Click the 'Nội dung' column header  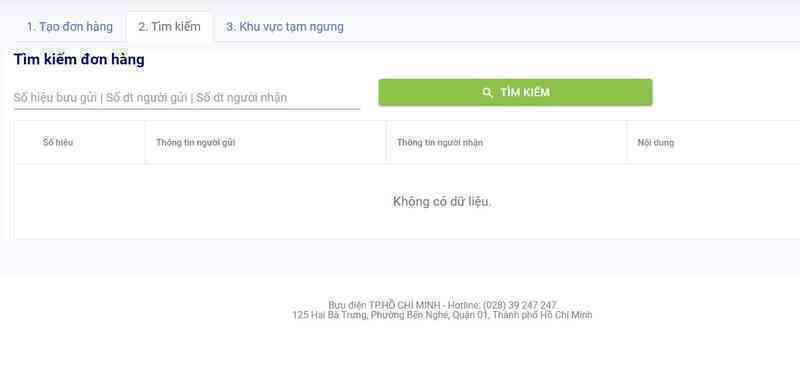(x=656, y=142)
